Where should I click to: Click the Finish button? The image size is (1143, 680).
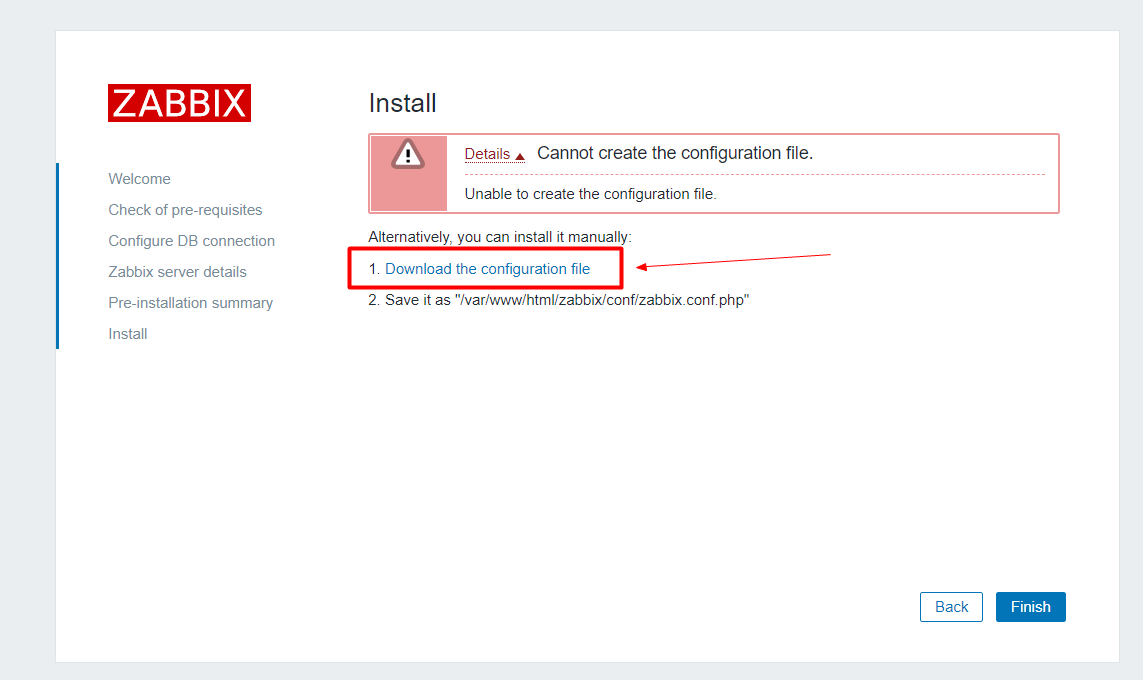coord(1031,607)
